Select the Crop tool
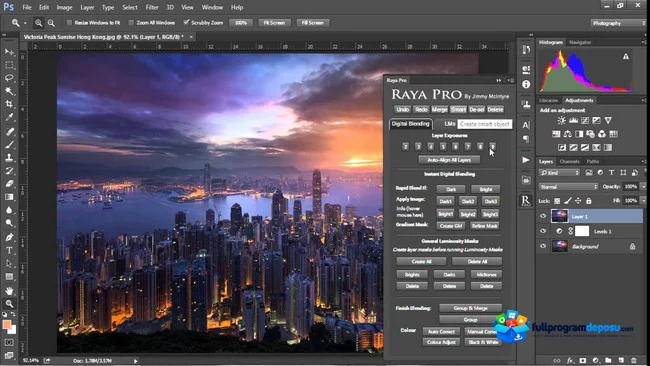The width and height of the screenshot is (650, 366). [9, 104]
